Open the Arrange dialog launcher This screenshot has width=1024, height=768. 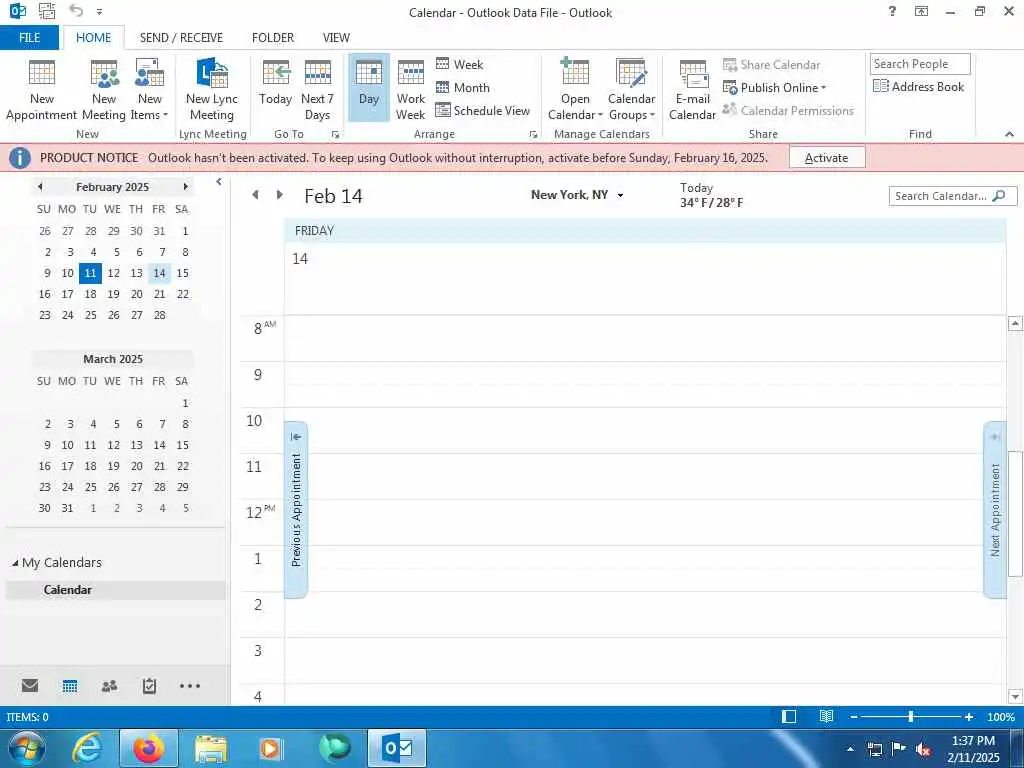(533, 134)
